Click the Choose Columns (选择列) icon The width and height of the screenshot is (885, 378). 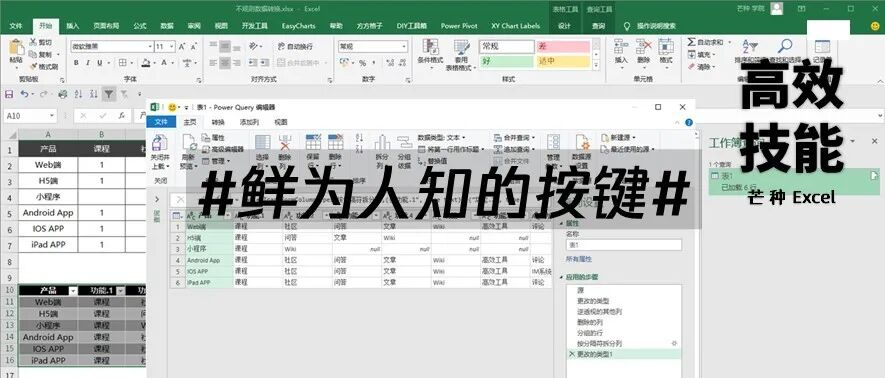tap(262, 142)
